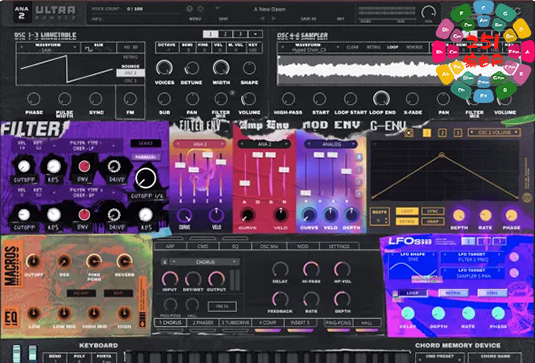Go to previous preset with left arrow
Screen dimensions: 535x363
(263, 18)
